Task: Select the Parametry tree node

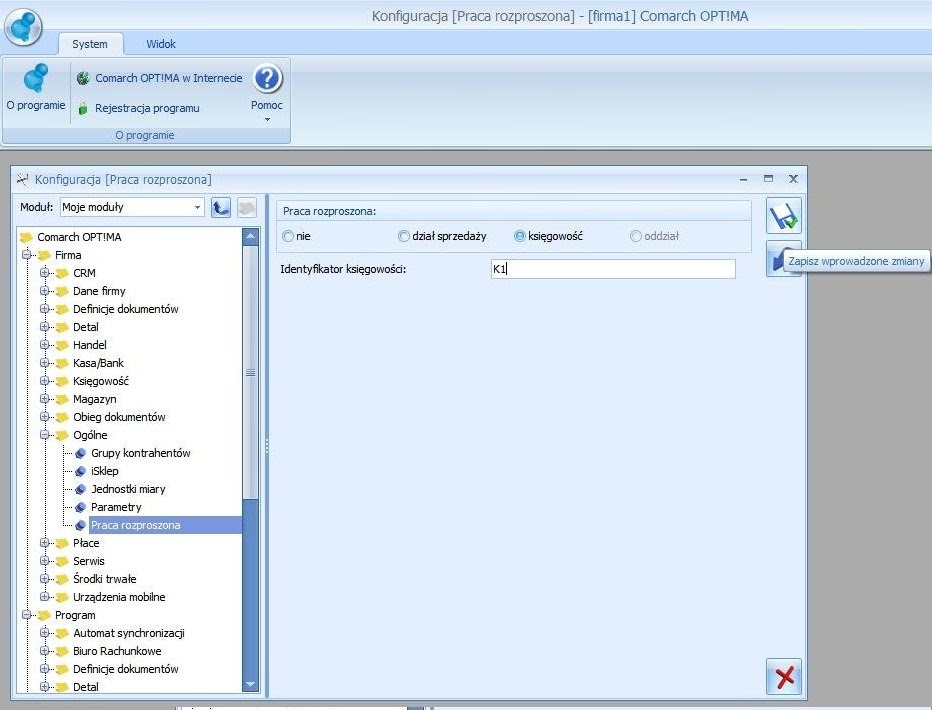Action: [116, 507]
